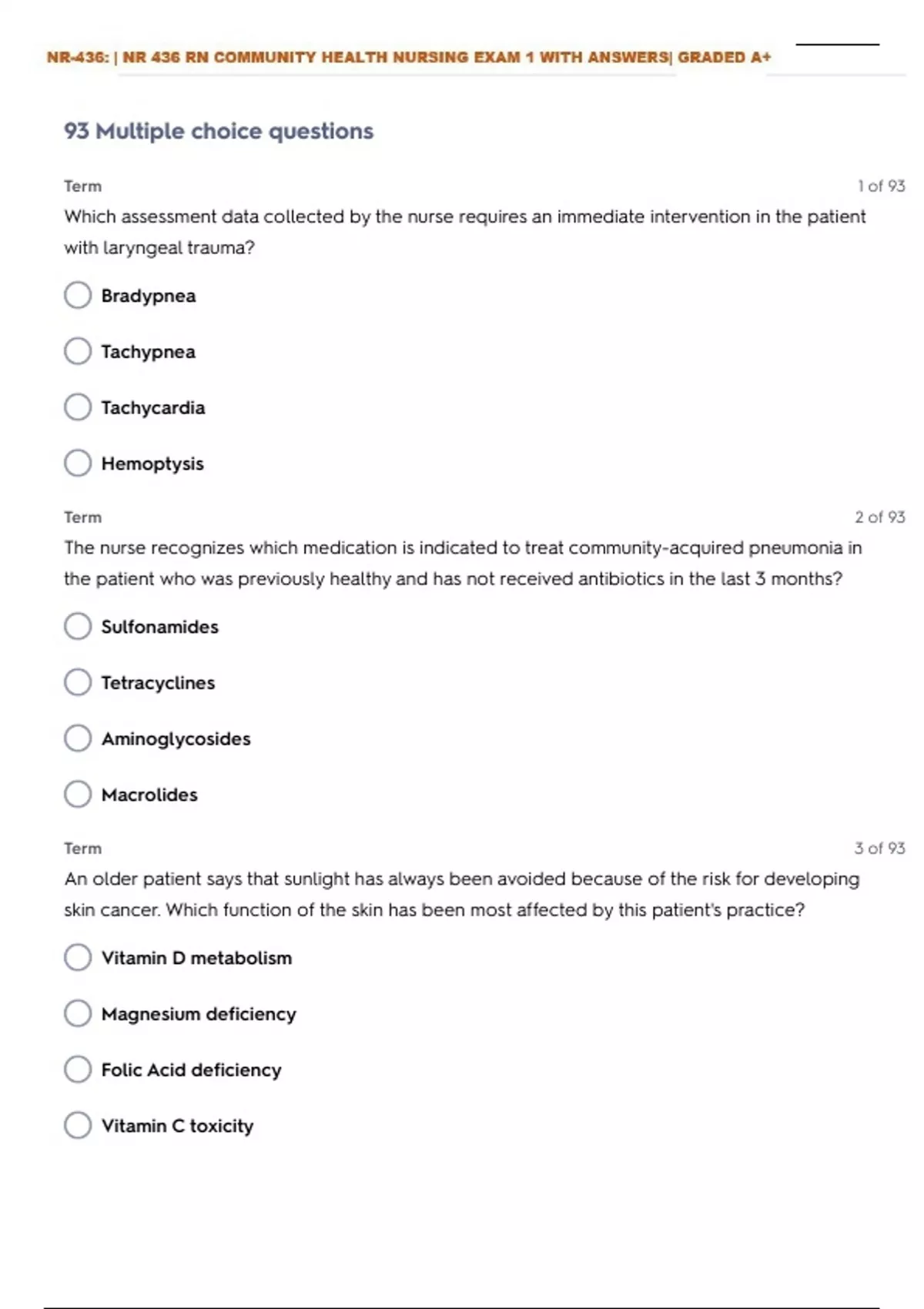Select the Aminoglycosides radio button
This screenshot has width=924, height=1309.
coord(78,738)
